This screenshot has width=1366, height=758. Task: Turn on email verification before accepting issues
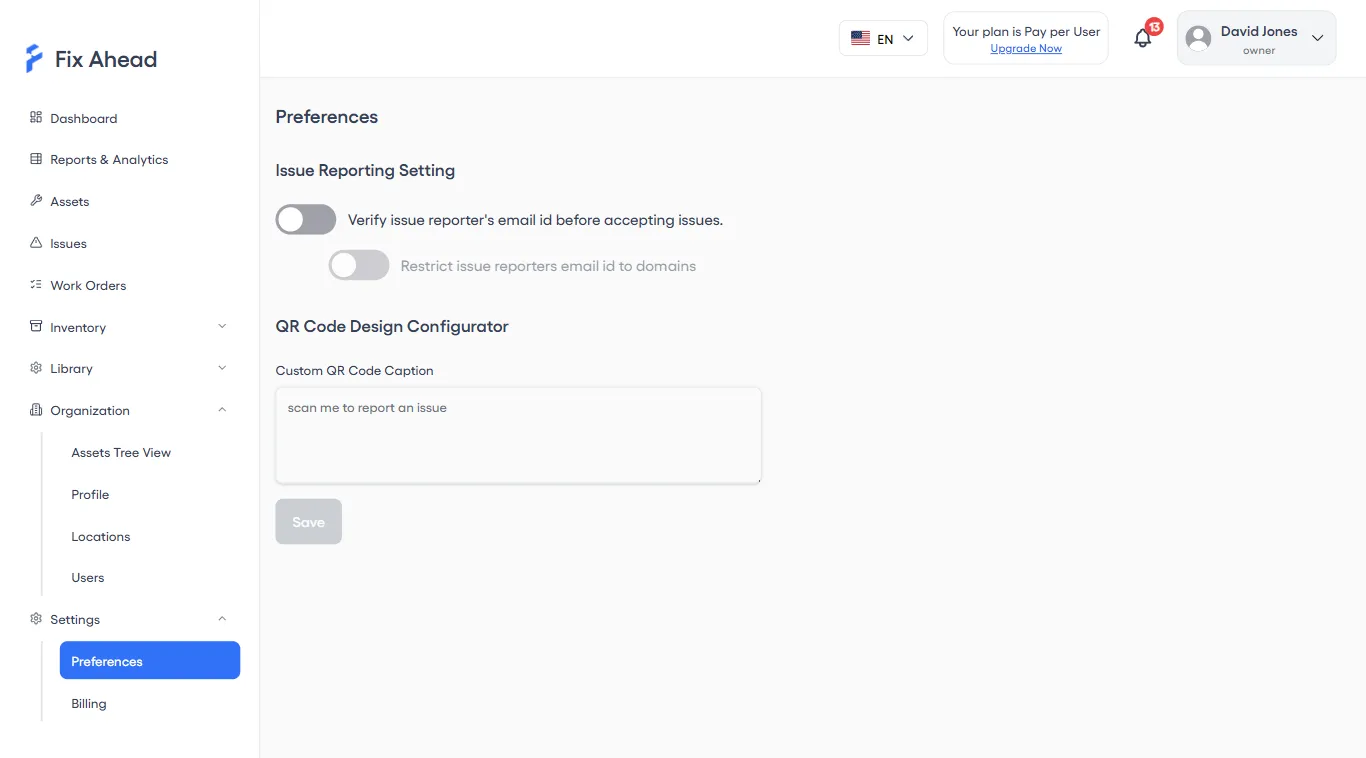[x=305, y=219]
